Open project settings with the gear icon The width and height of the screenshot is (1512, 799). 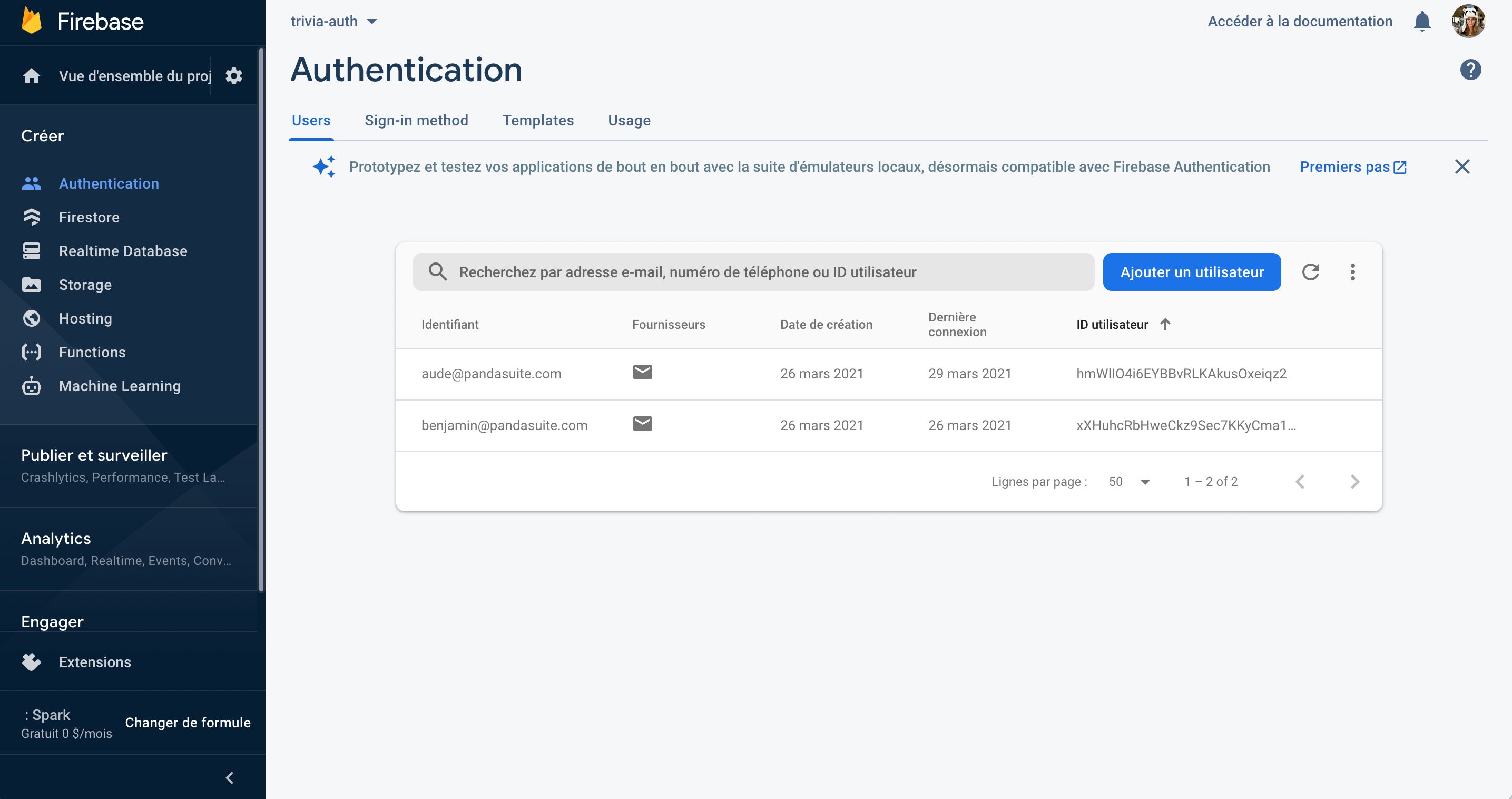(233, 76)
